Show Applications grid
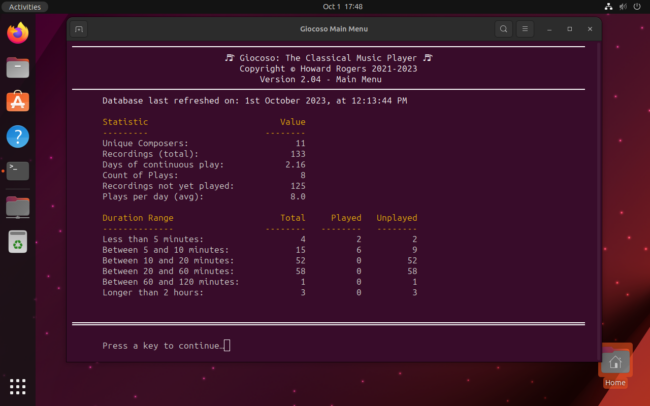This screenshot has width=650, height=406. pyautogui.click(x=17, y=387)
